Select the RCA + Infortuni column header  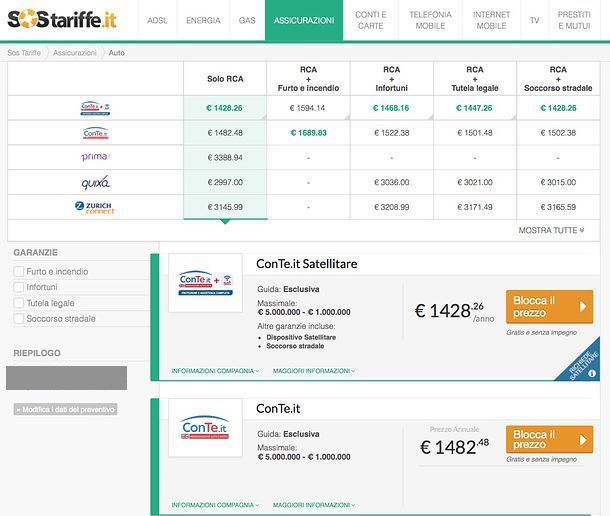tap(391, 79)
